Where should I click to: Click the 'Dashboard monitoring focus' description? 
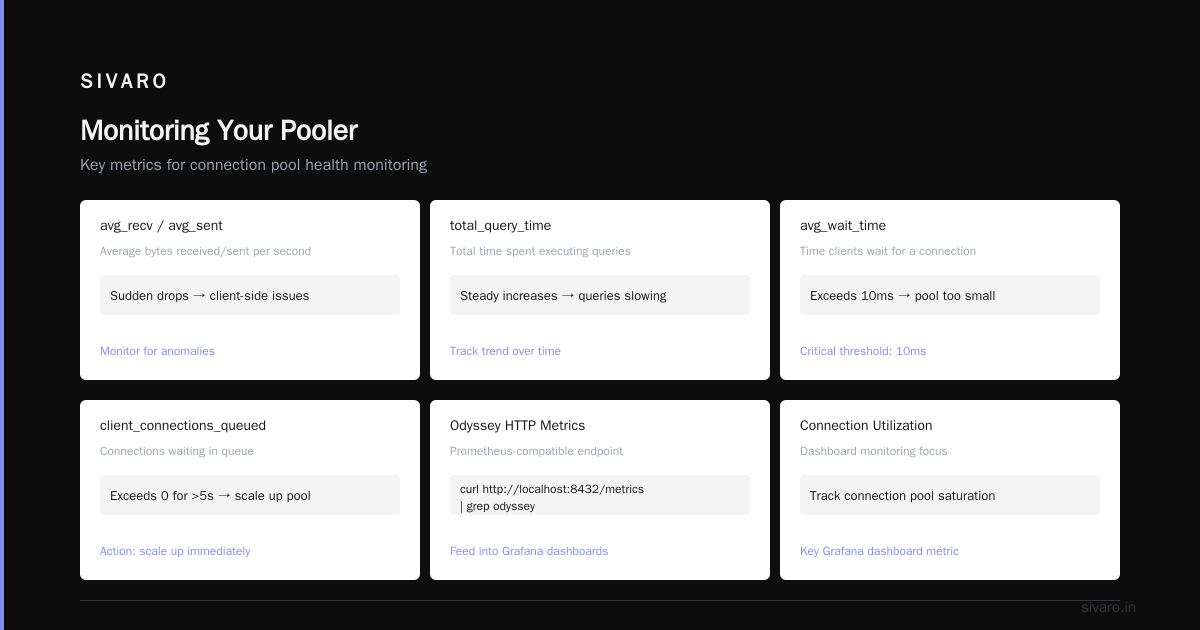pos(874,451)
